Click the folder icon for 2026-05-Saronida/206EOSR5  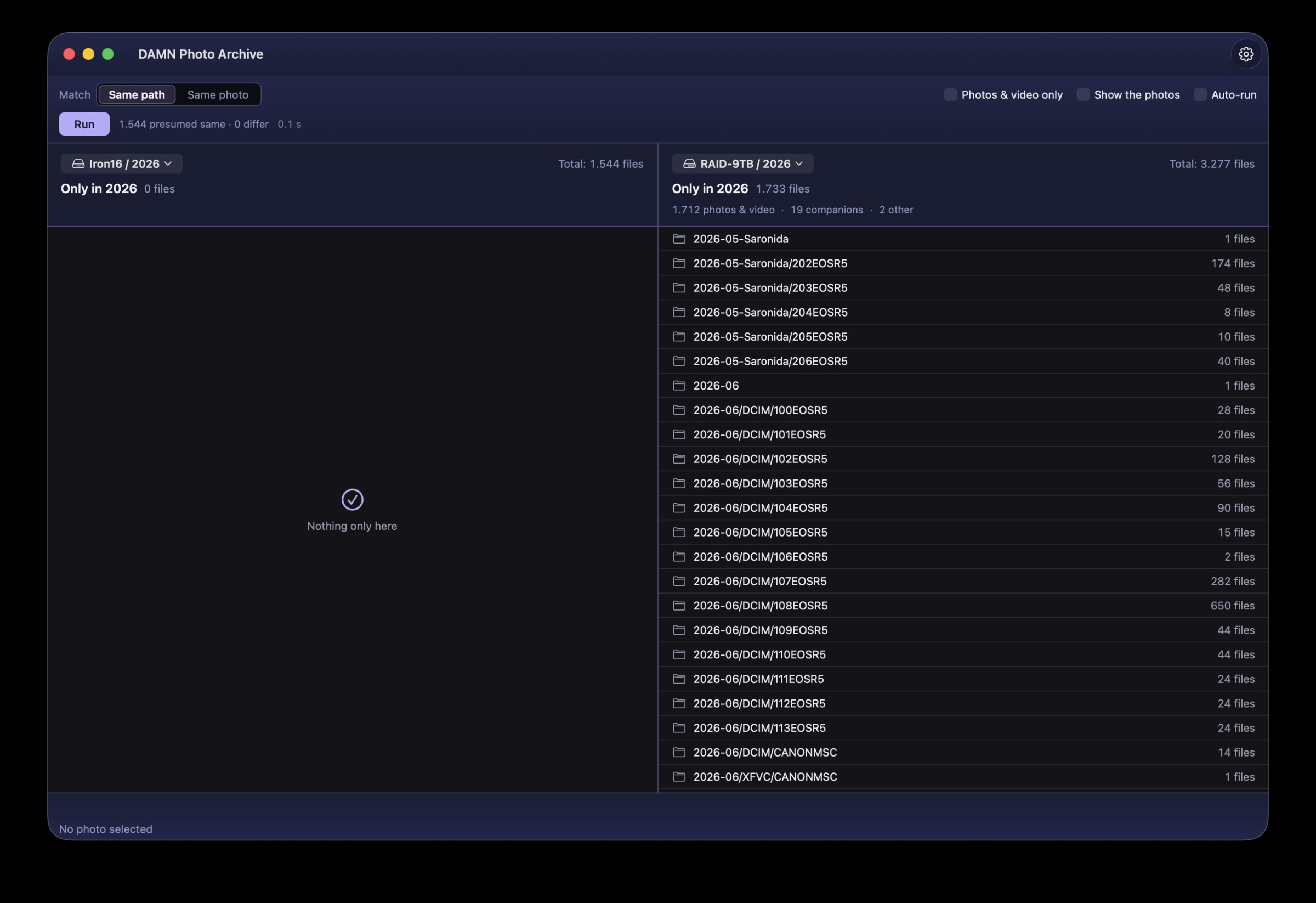[679, 361]
